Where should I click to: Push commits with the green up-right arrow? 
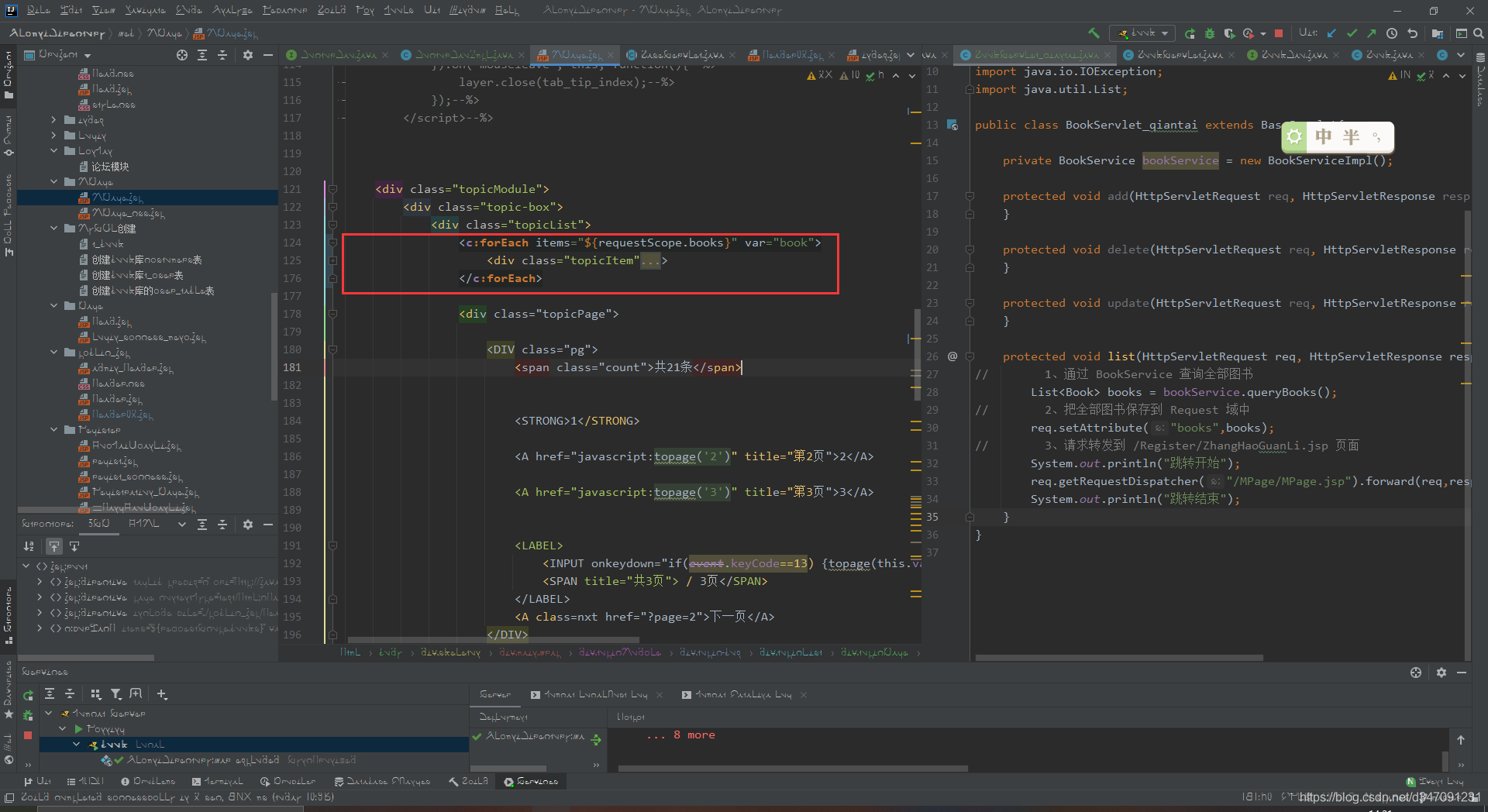click(x=1372, y=33)
